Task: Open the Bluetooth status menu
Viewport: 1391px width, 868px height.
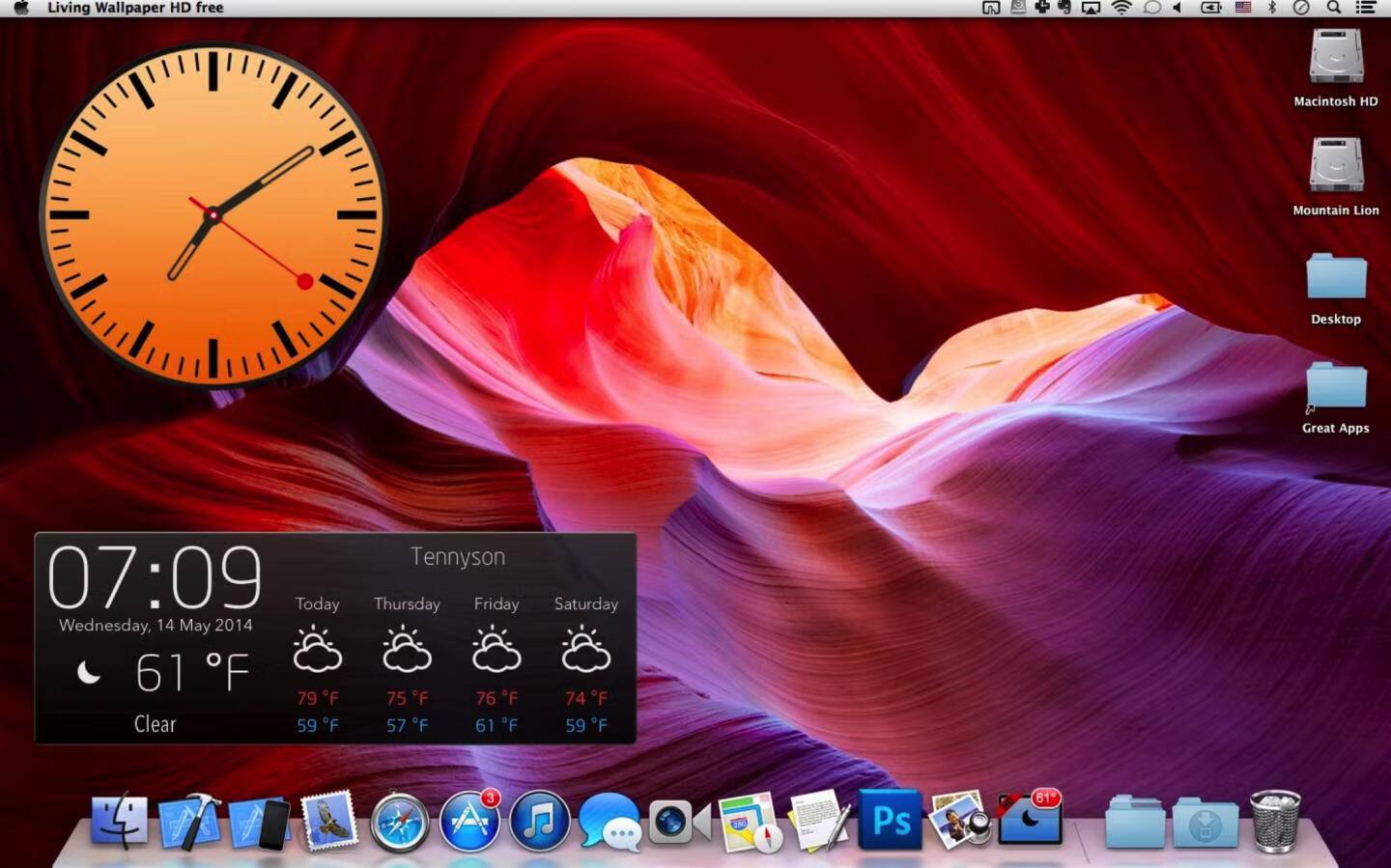Action: (1272, 8)
